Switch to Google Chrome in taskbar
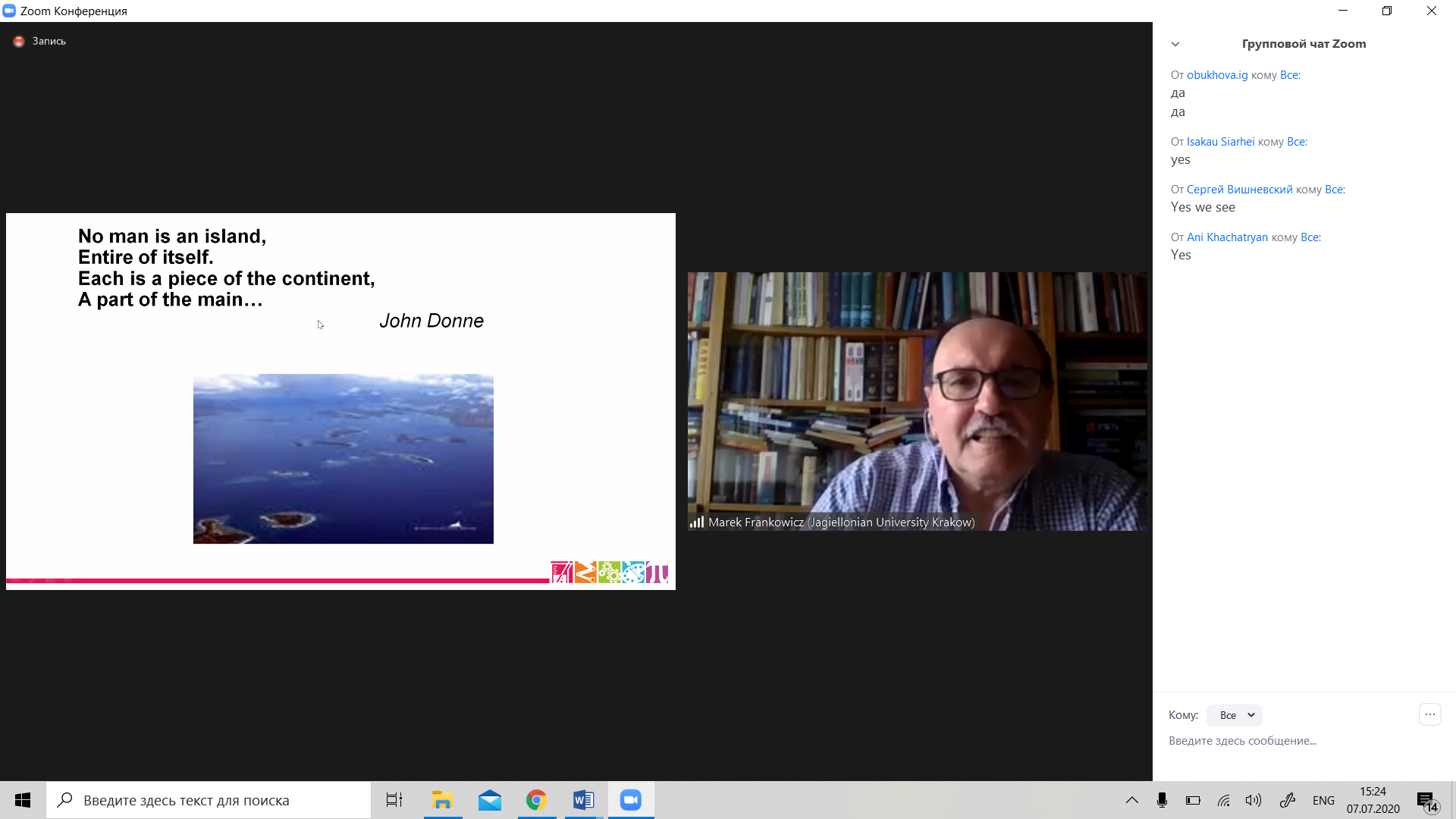Image resolution: width=1456 pixels, height=819 pixels. (x=537, y=800)
